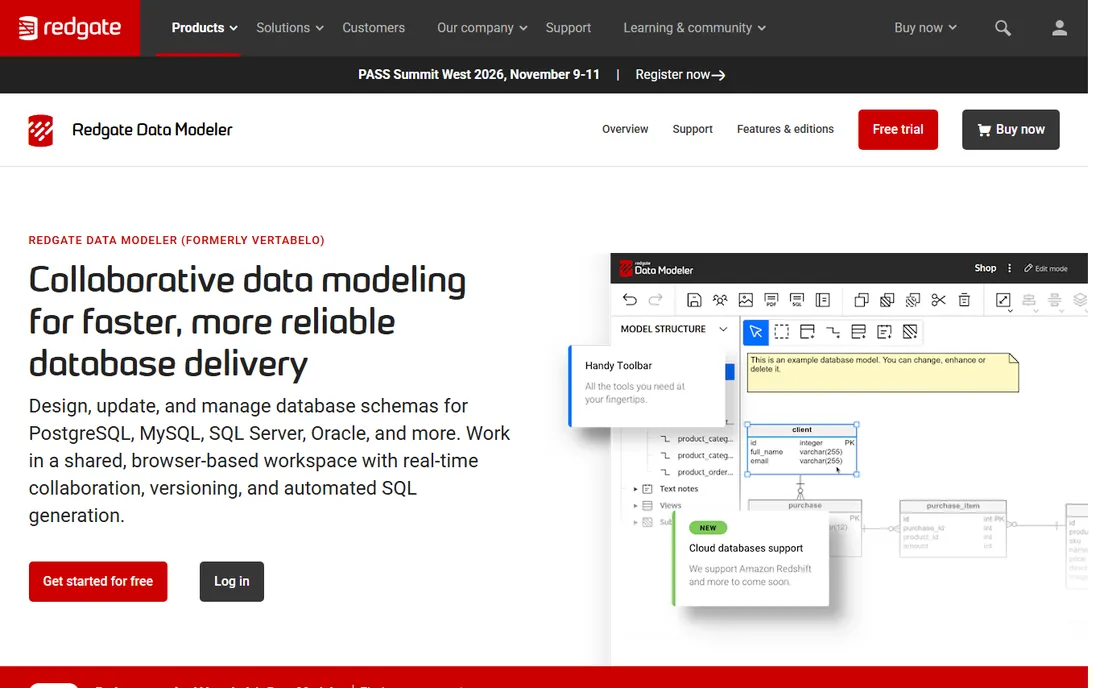Click the green NEW badge
Screen dimensions: 1100x688
(x=708, y=528)
